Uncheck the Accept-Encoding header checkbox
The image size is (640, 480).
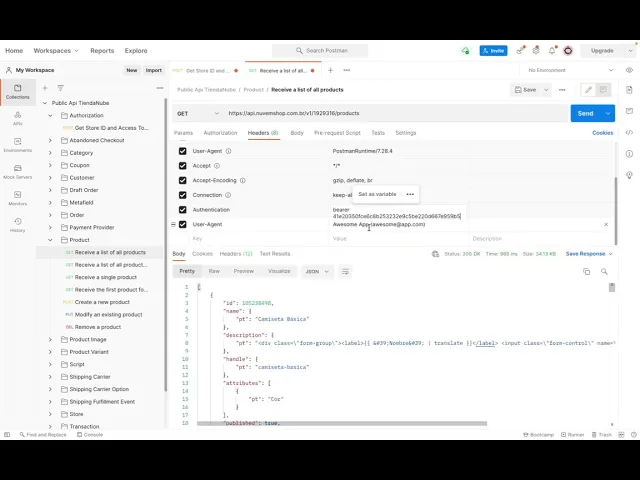click(182, 180)
